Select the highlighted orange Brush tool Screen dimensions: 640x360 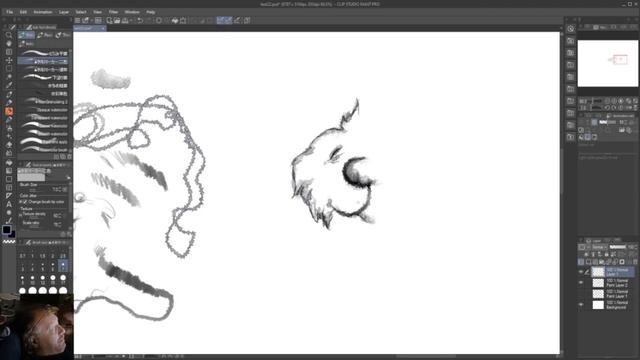coord(9,111)
